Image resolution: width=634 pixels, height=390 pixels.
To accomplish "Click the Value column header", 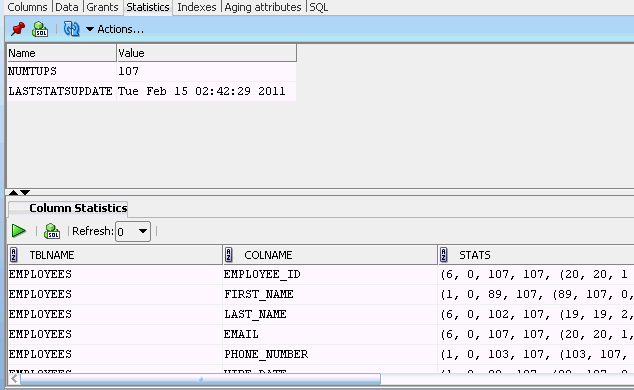I will click(206, 53).
